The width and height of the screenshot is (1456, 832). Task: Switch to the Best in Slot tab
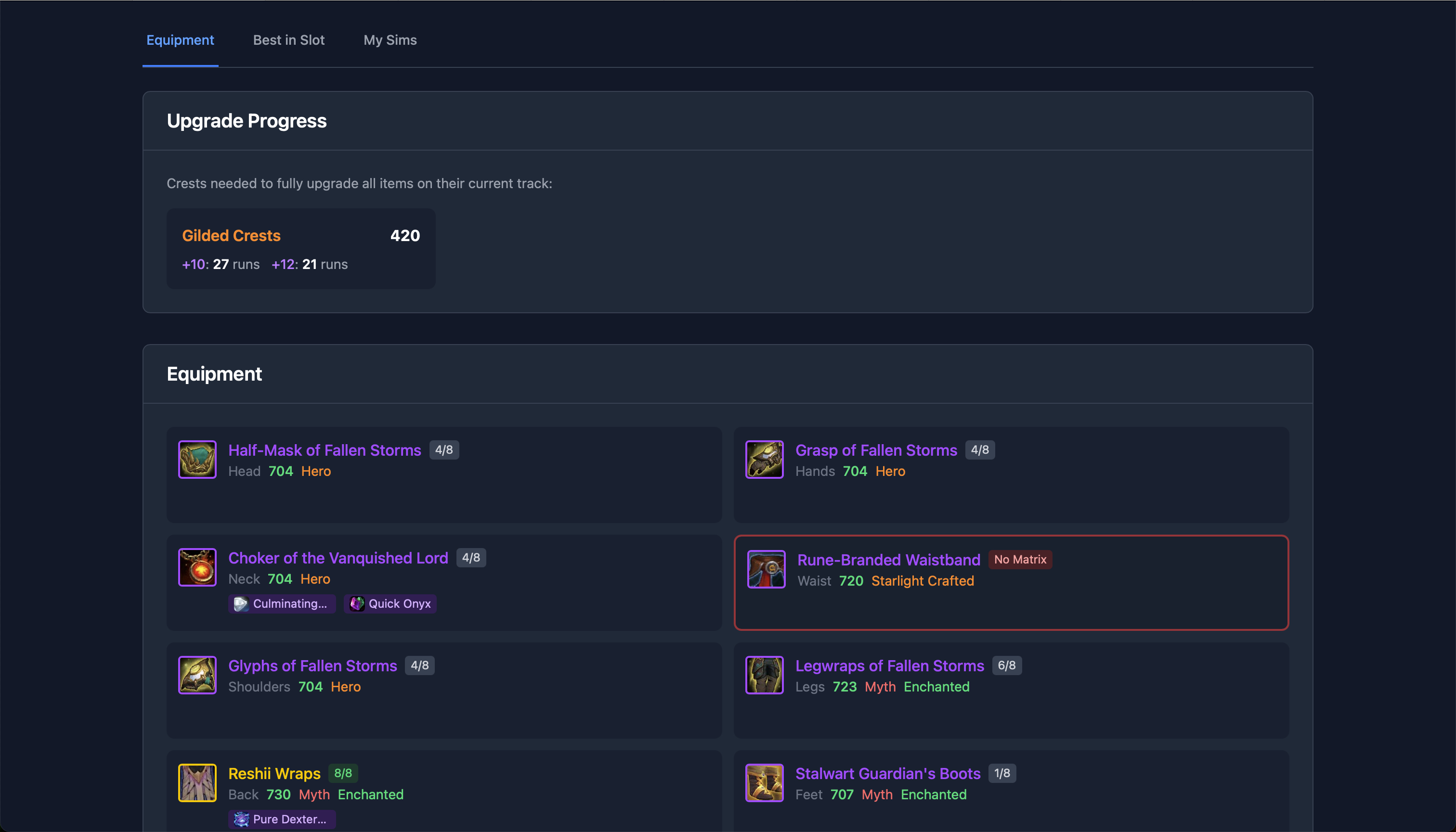pos(289,40)
